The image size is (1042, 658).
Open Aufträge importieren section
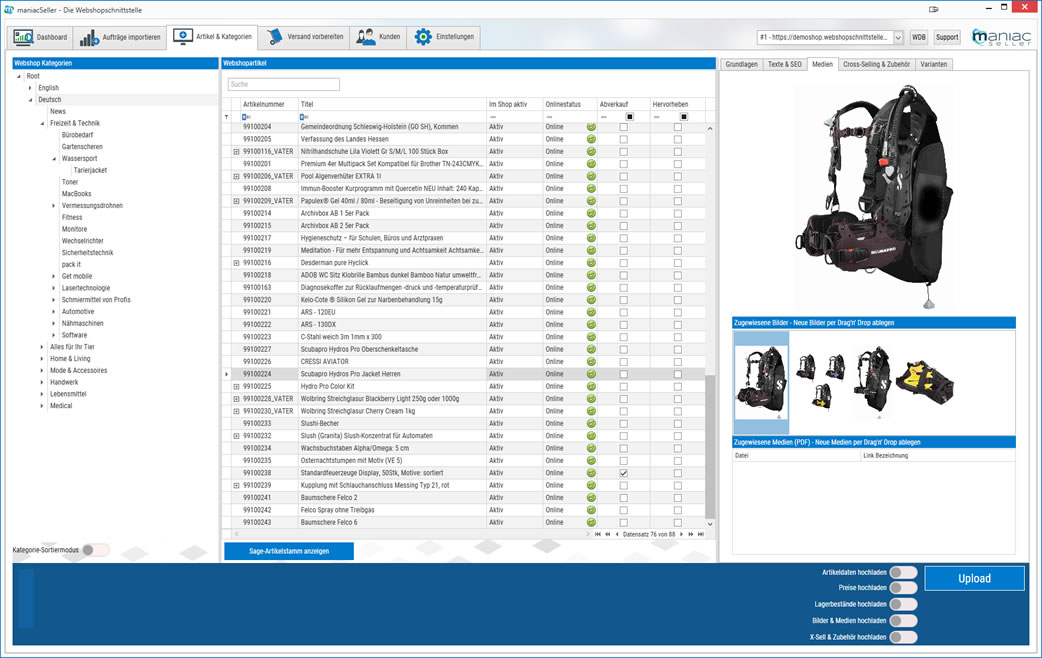pyautogui.click(x=120, y=37)
